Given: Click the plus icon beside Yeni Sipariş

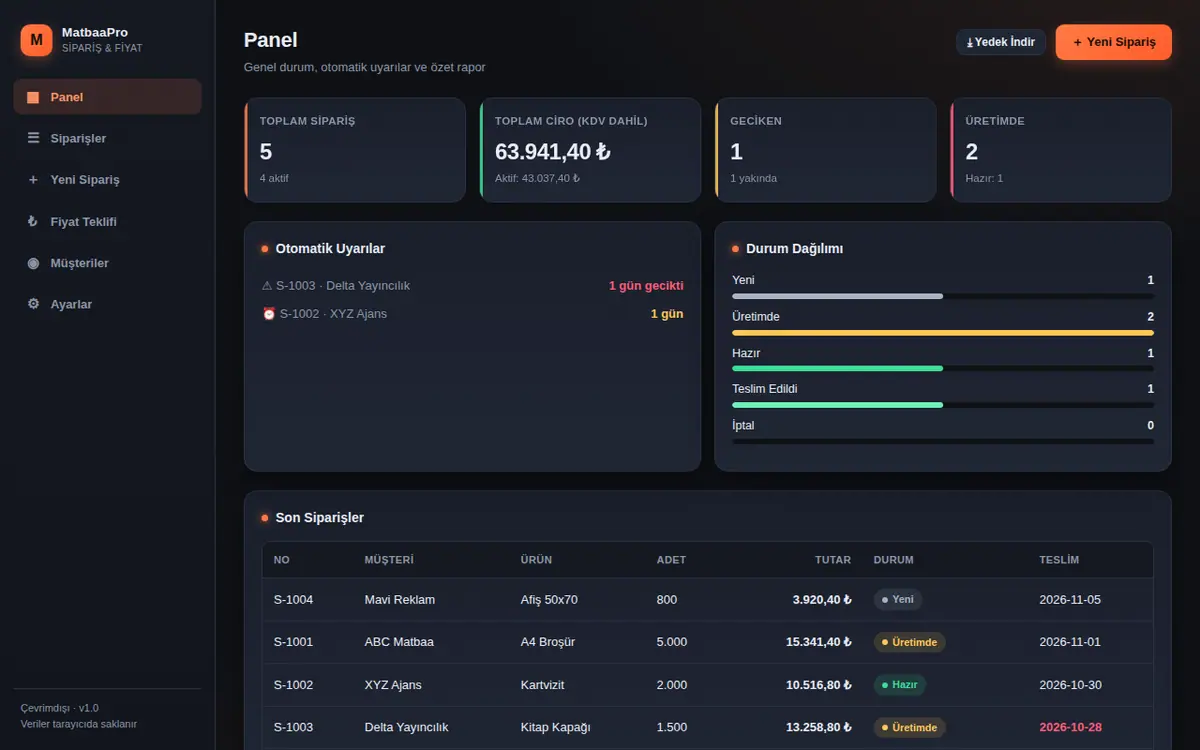Looking at the screenshot, I should (33, 180).
